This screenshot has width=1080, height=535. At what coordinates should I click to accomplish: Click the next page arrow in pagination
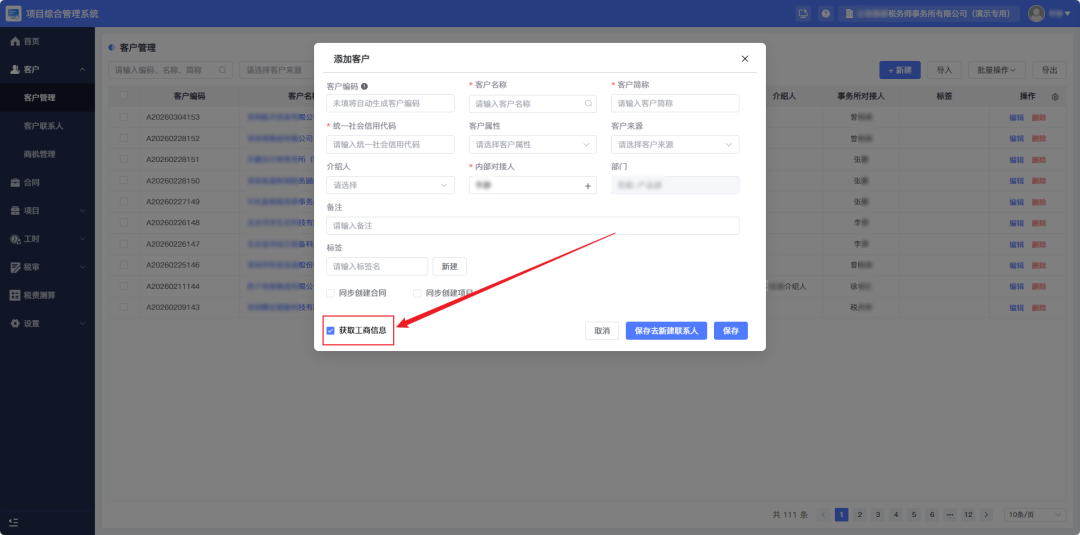click(x=986, y=514)
